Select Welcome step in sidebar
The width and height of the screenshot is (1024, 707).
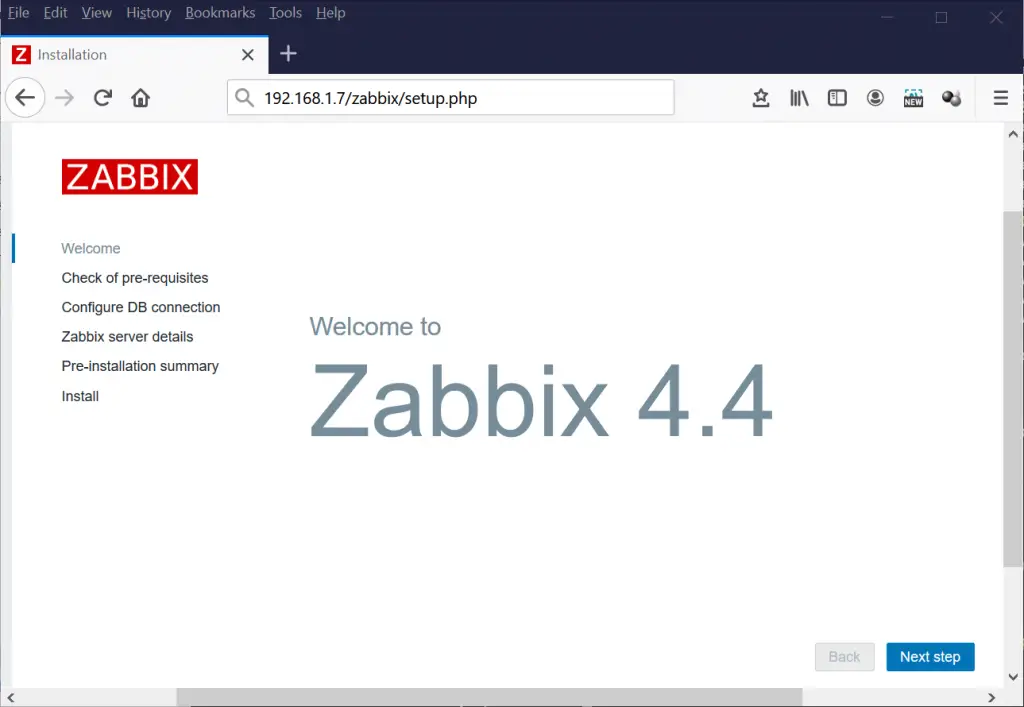coord(91,249)
